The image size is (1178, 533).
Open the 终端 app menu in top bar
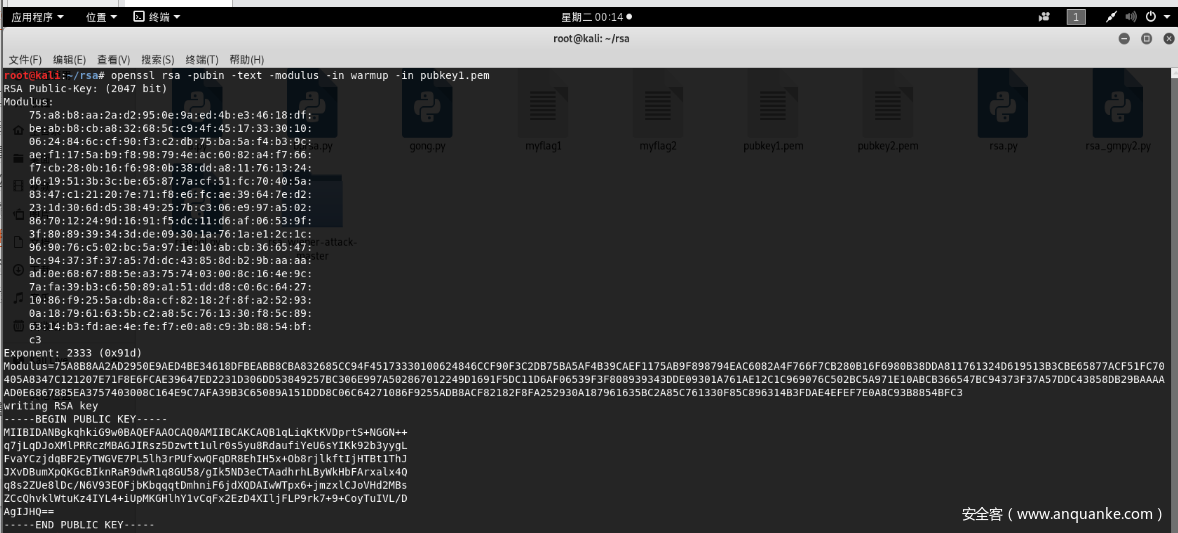point(157,17)
